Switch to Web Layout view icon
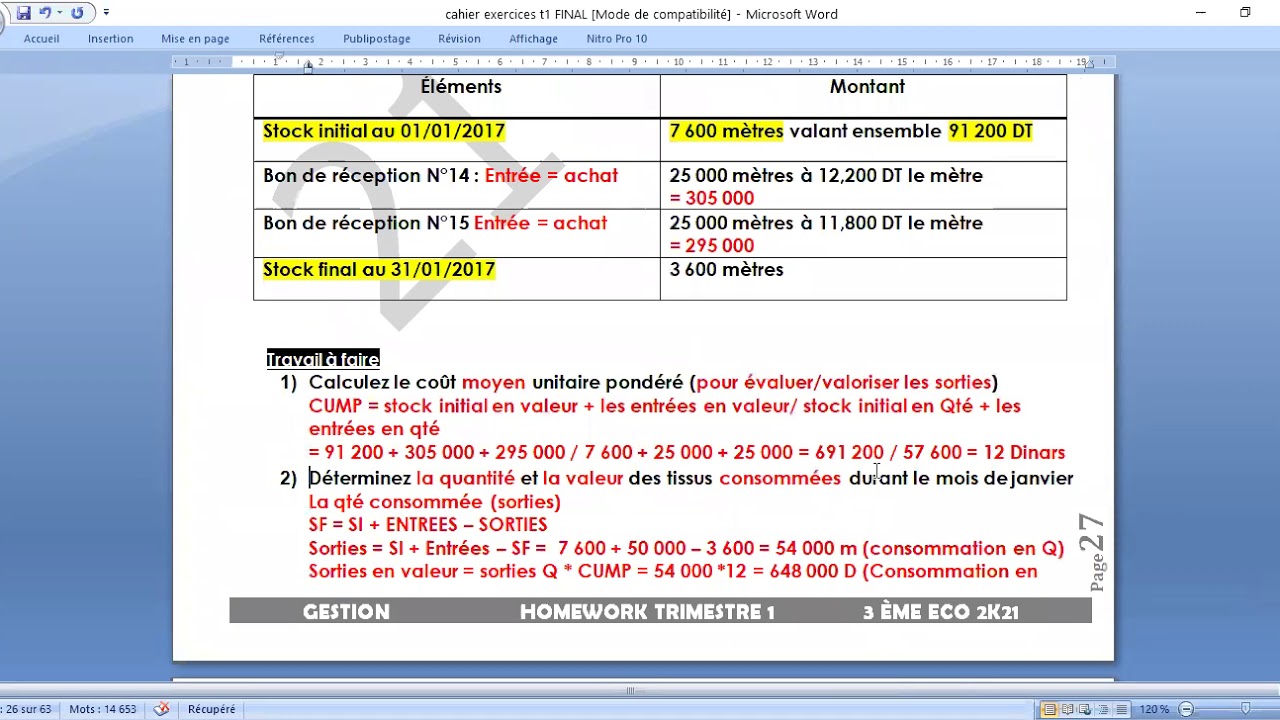The width and height of the screenshot is (1280, 720). tap(1085, 709)
